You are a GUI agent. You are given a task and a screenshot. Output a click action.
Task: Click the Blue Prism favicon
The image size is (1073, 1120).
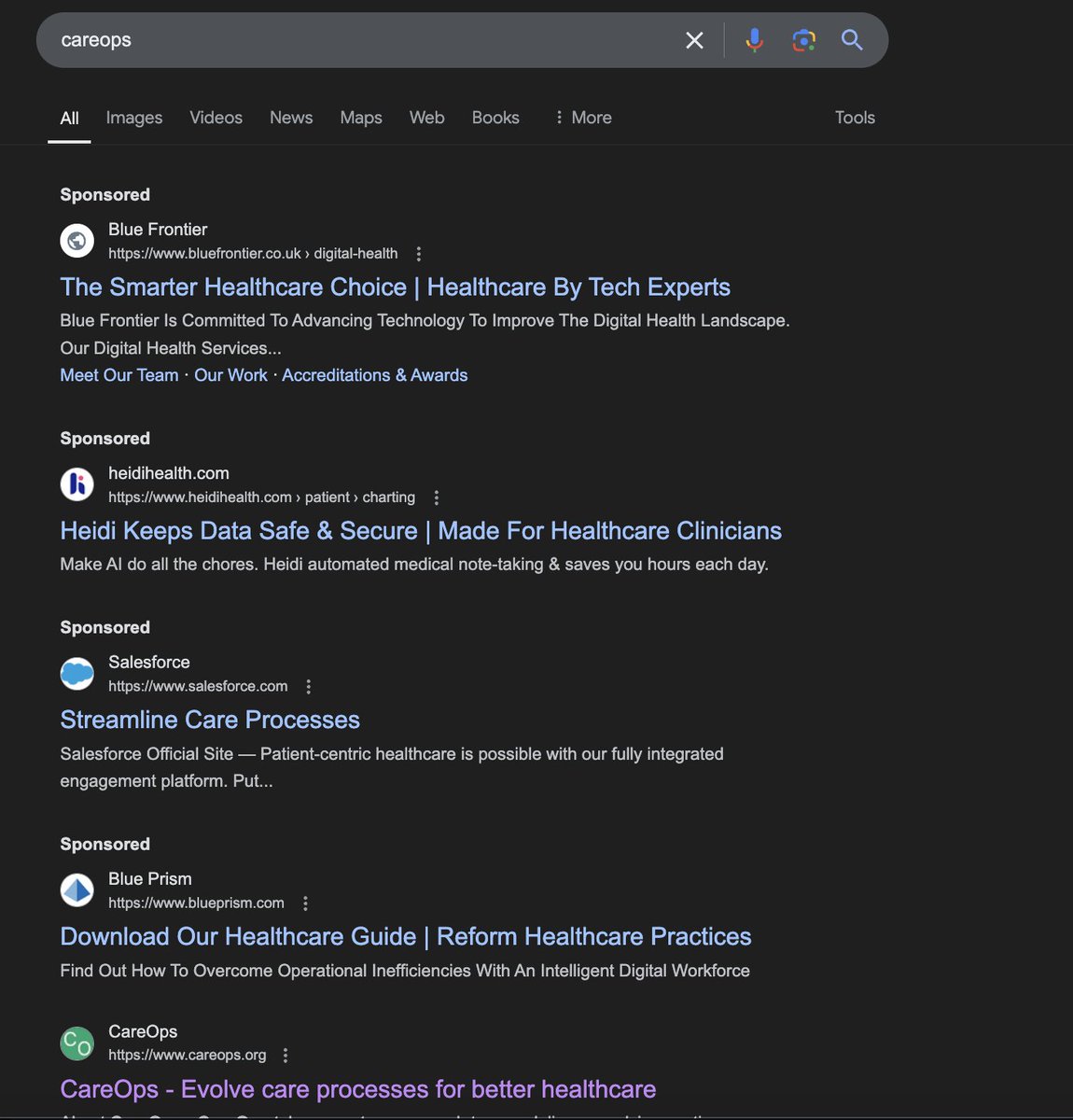click(77, 889)
